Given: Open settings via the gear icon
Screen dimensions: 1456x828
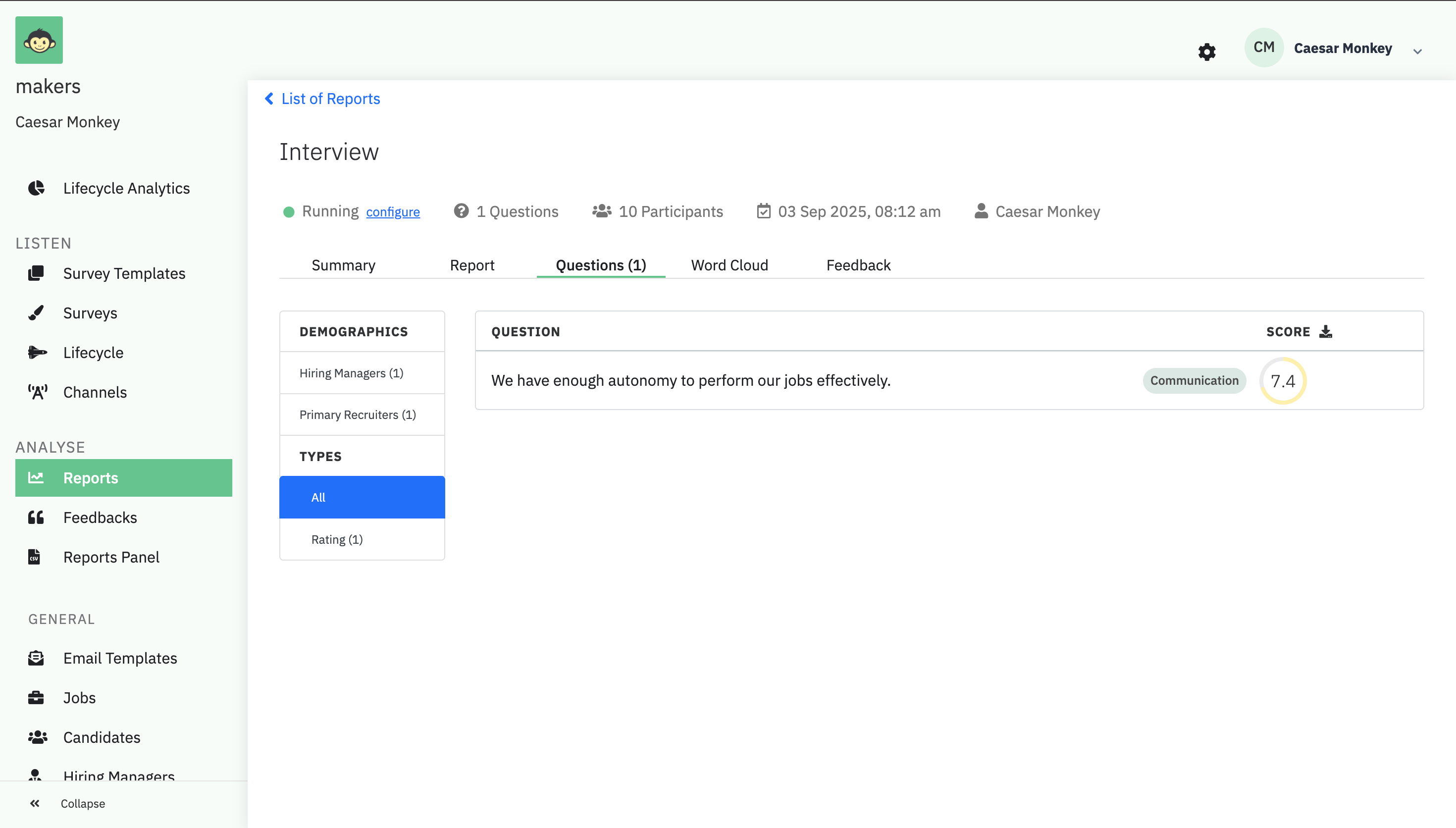Looking at the screenshot, I should point(1206,52).
